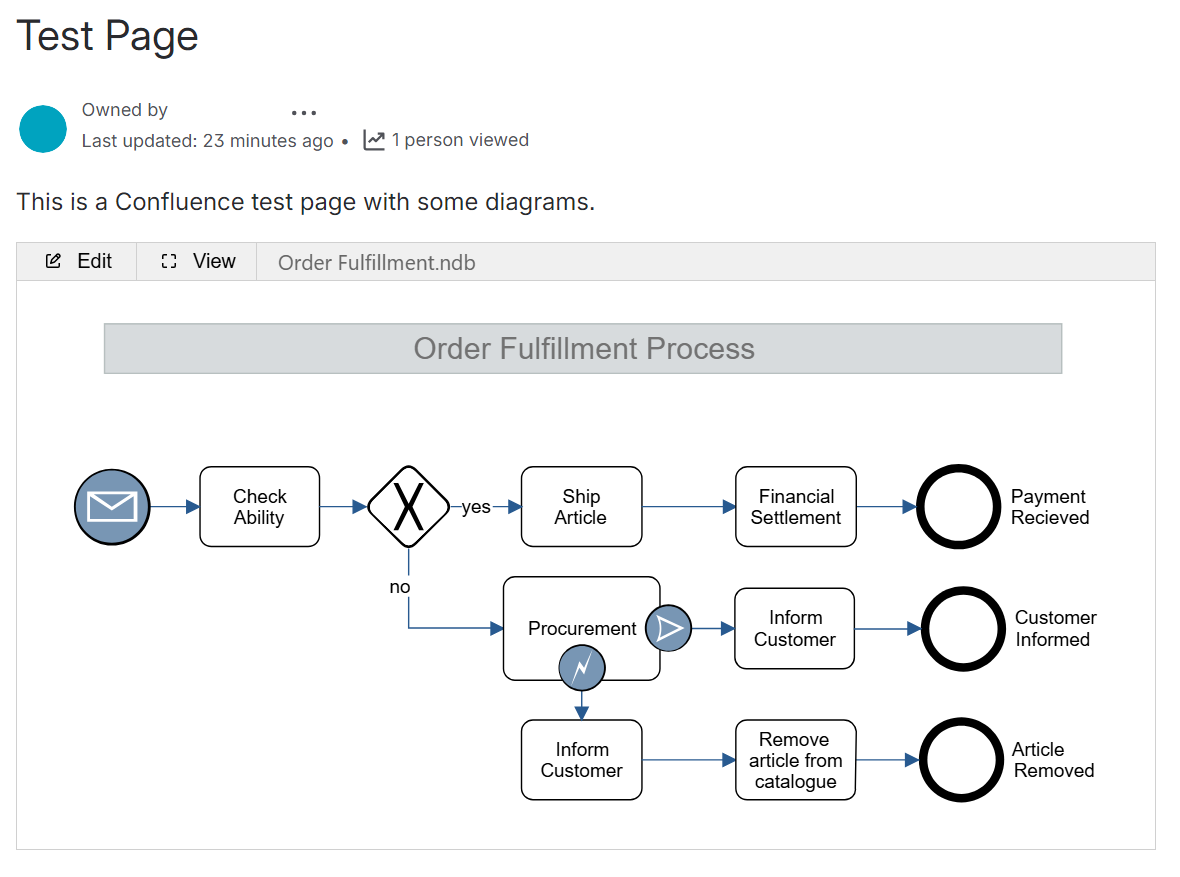Click the page owner avatar
This screenshot has height=877, width=1180.
(x=42, y=128)
